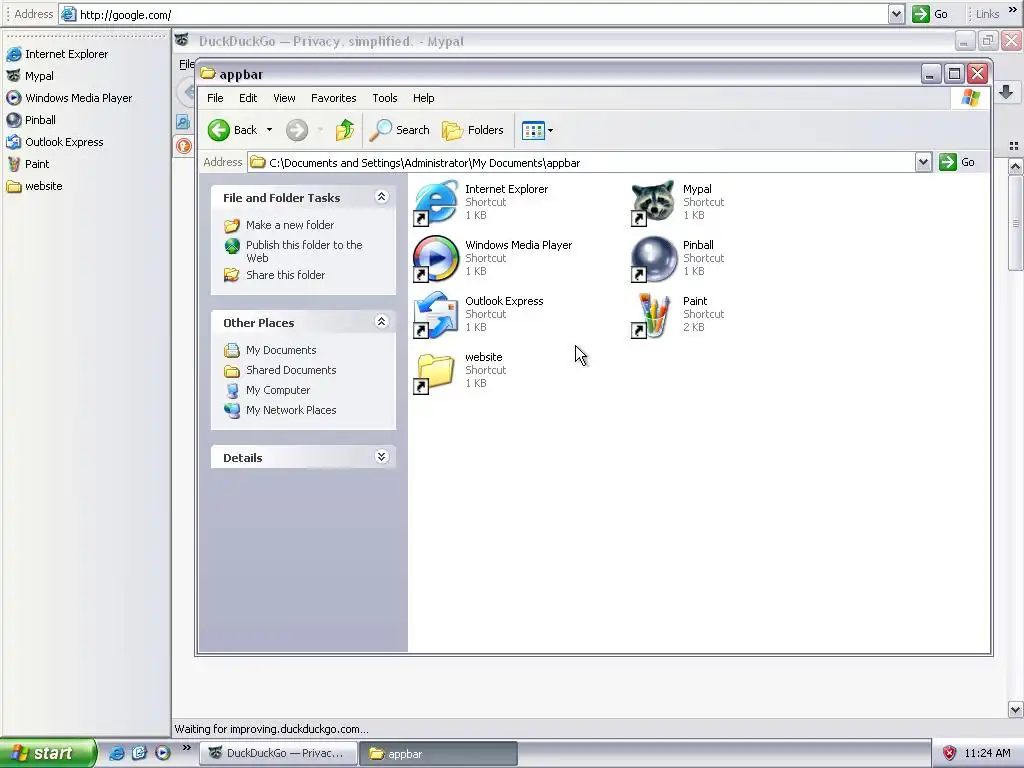Open the Search pane in Explorer
This screenshot has height=768, width=1024.
400,130
